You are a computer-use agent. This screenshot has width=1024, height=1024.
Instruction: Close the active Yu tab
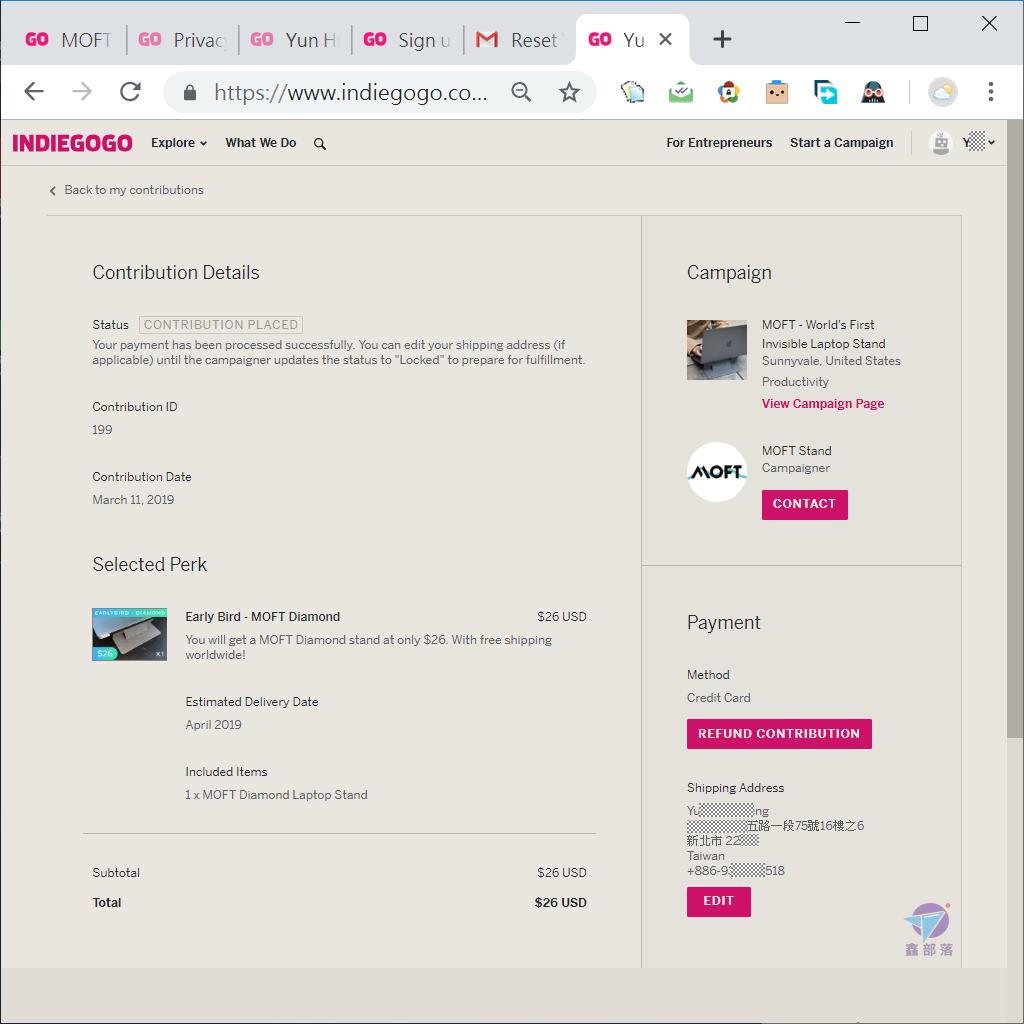click(x=665, y=39)
